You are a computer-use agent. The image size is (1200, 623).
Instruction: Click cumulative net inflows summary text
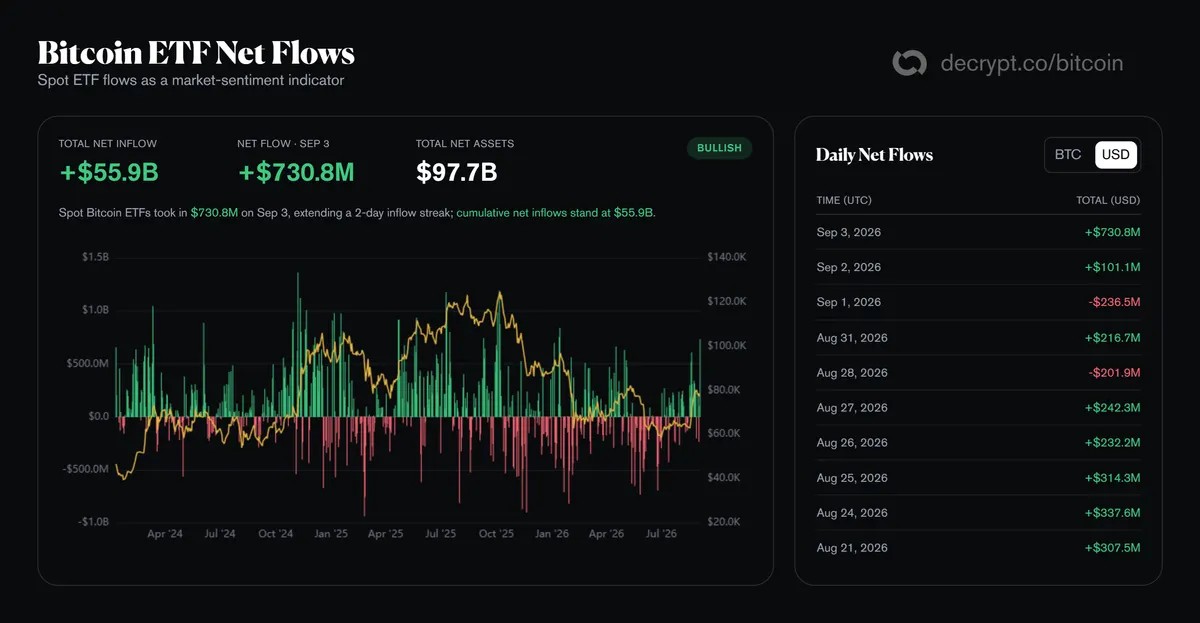coord(555,213)
